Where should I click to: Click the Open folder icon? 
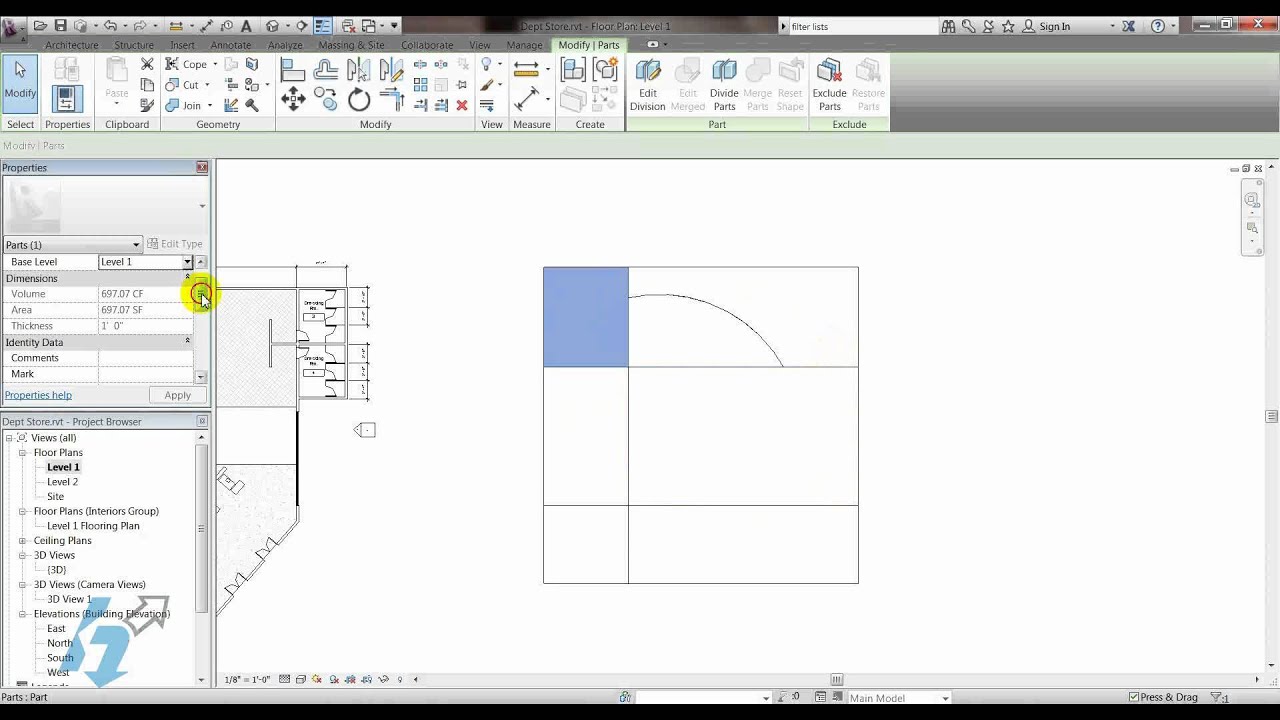[x=40, y=26]
